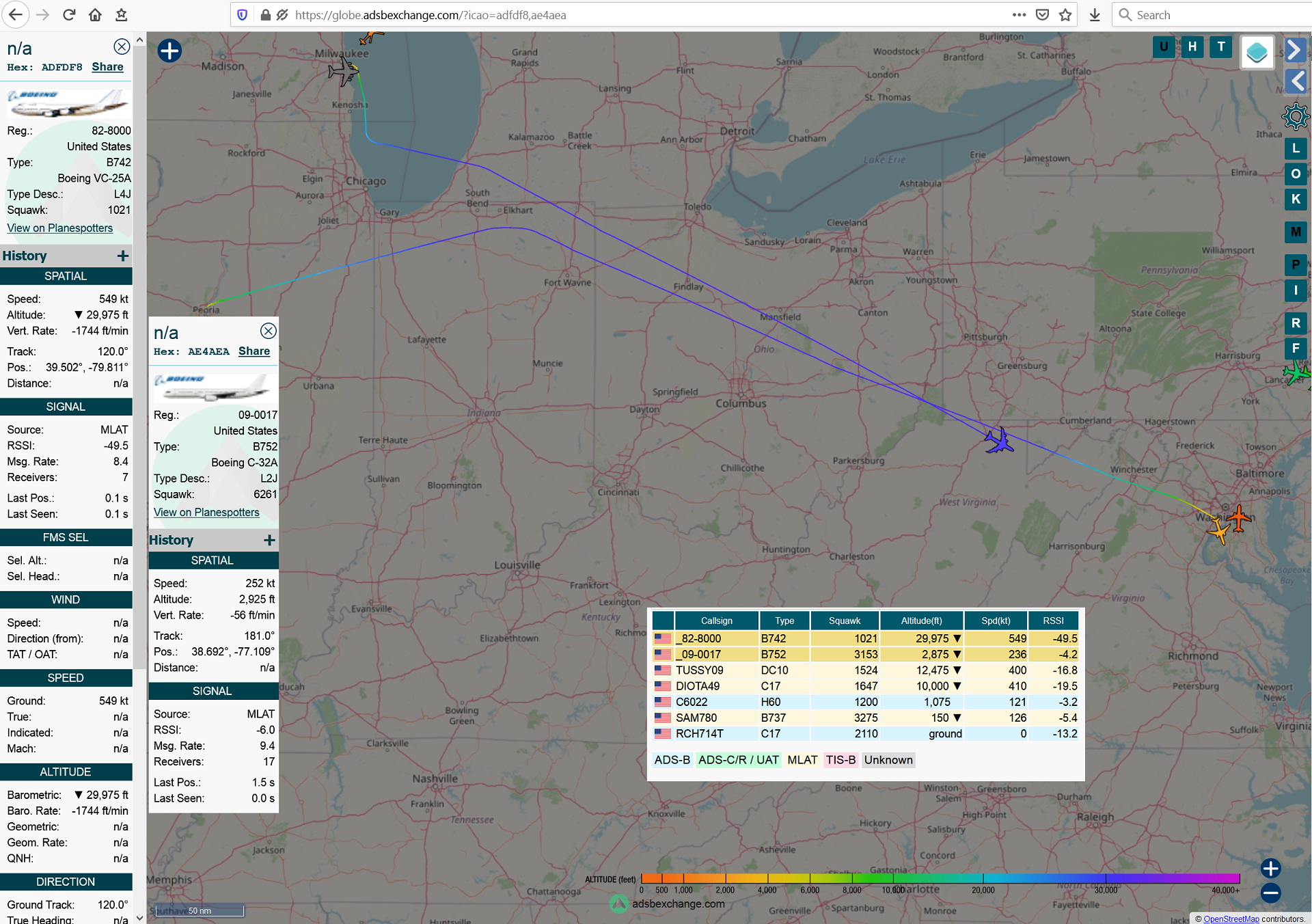The width and height of the screenshot is (1312, 924).
Task: Select the aircraft icon near Milwaukee
Action: [342, 70]
